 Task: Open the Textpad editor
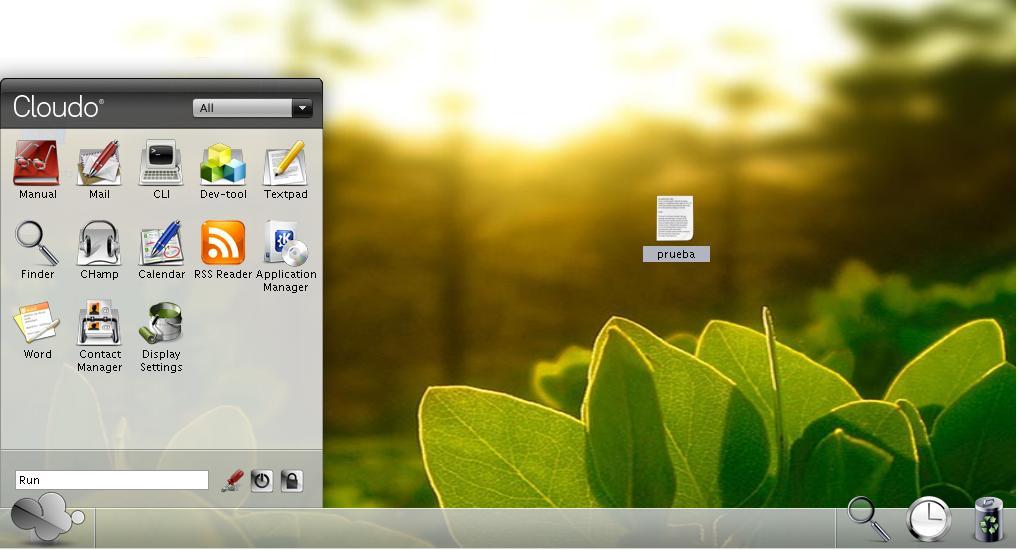coord(285,165)
